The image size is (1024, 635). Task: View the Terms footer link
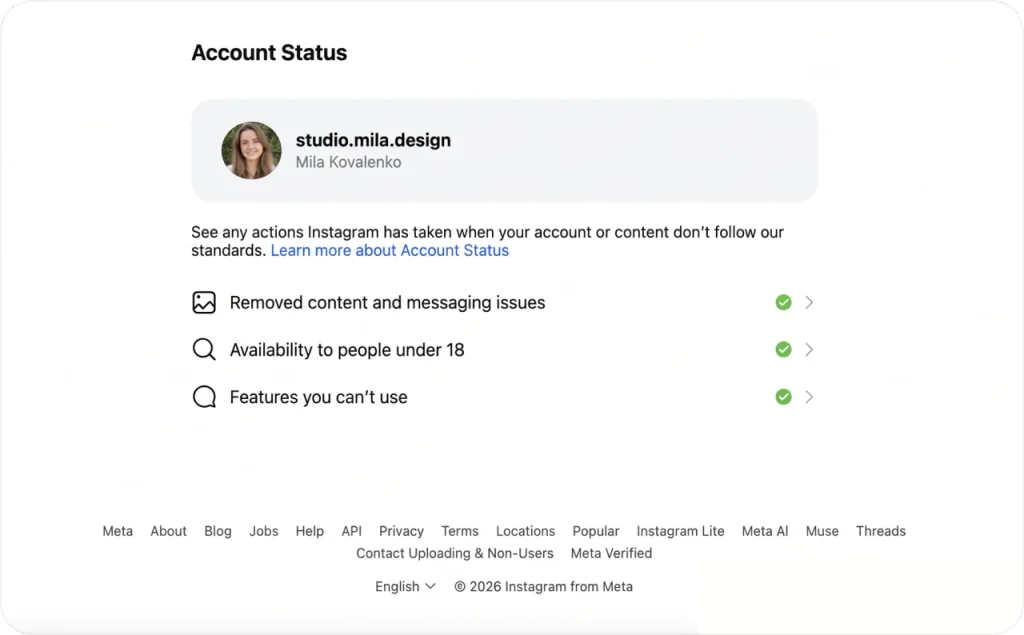pyautogui.click(x=460, y=531)
